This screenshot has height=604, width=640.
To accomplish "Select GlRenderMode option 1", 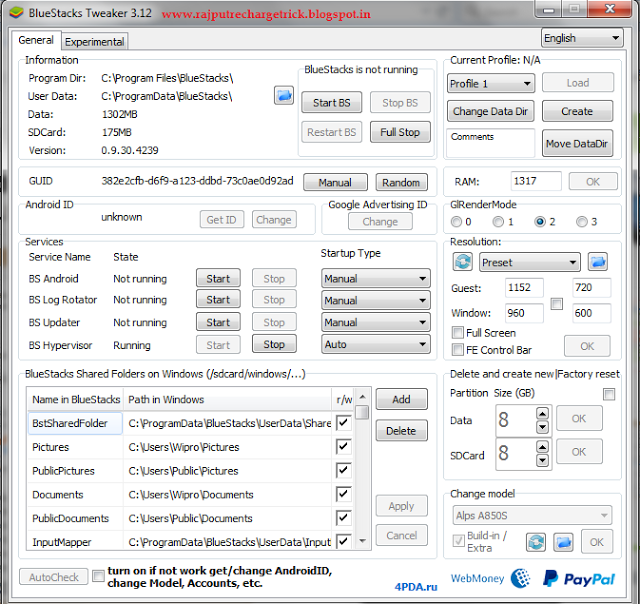I will [x=498, y=222].
